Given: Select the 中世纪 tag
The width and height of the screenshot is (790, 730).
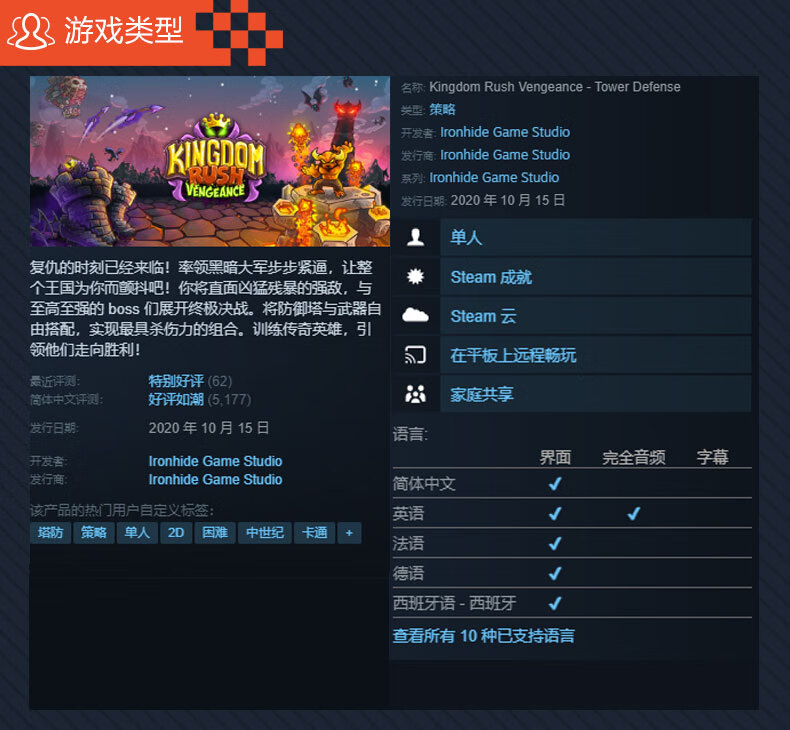Looking at the screenshot, I should [265, 533].
